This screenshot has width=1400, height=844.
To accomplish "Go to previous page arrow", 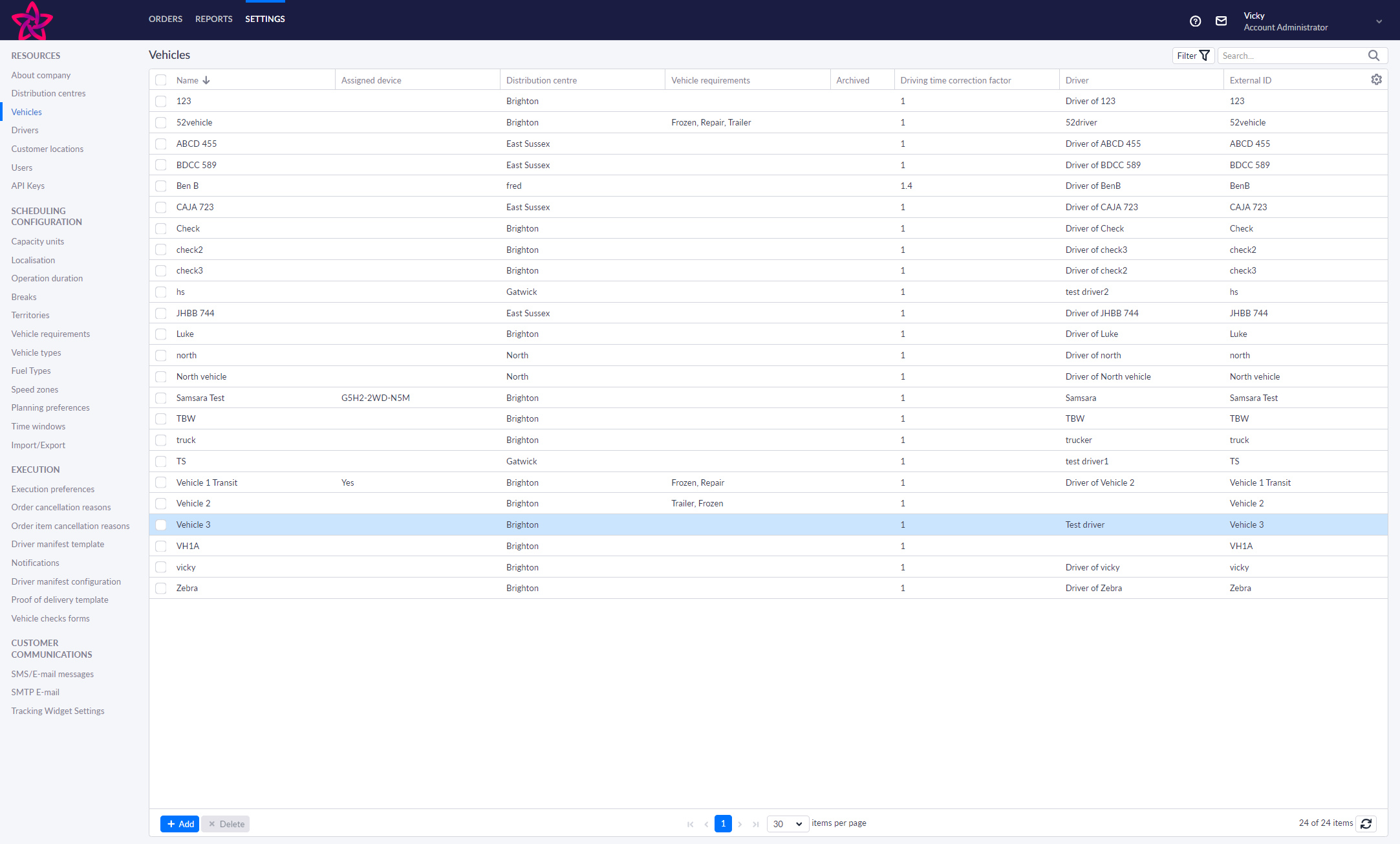I will point(706,824).
